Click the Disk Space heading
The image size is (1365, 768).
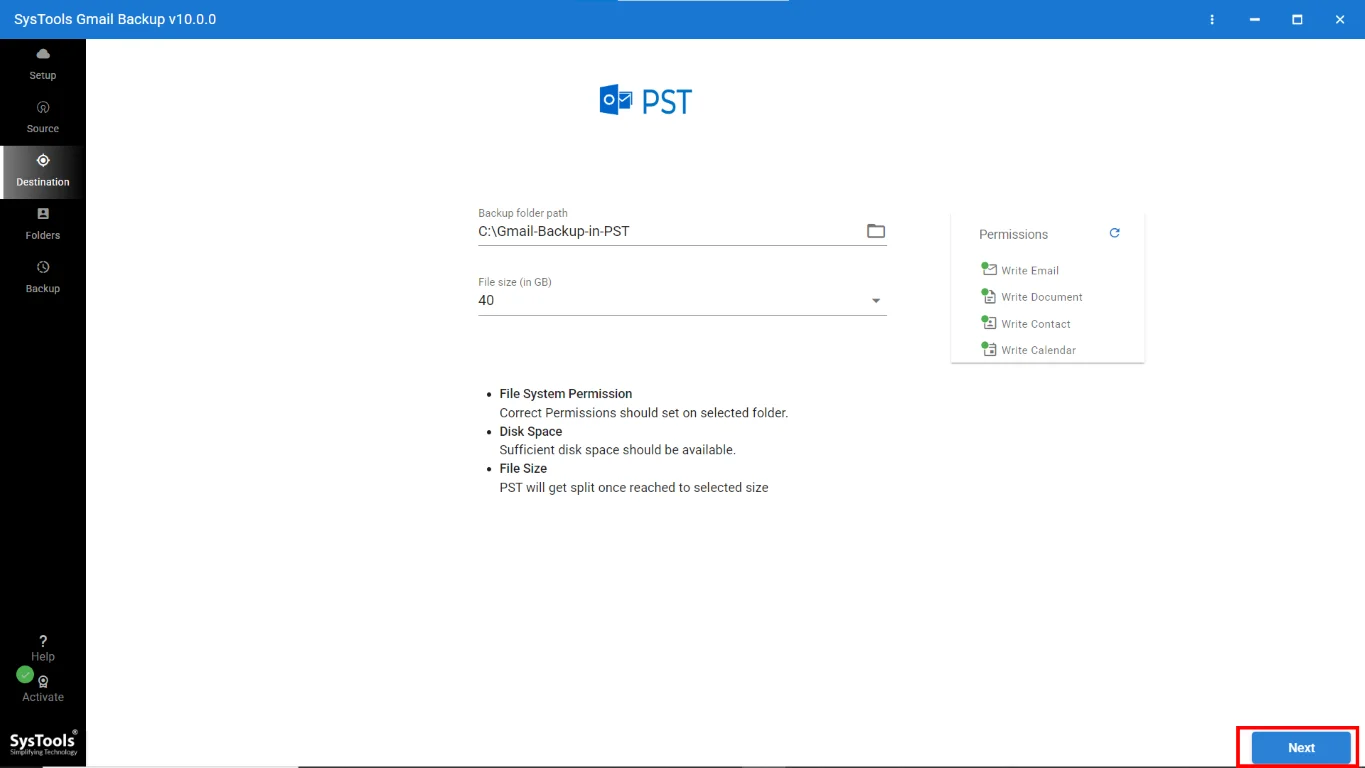click(x=531, y=431)
